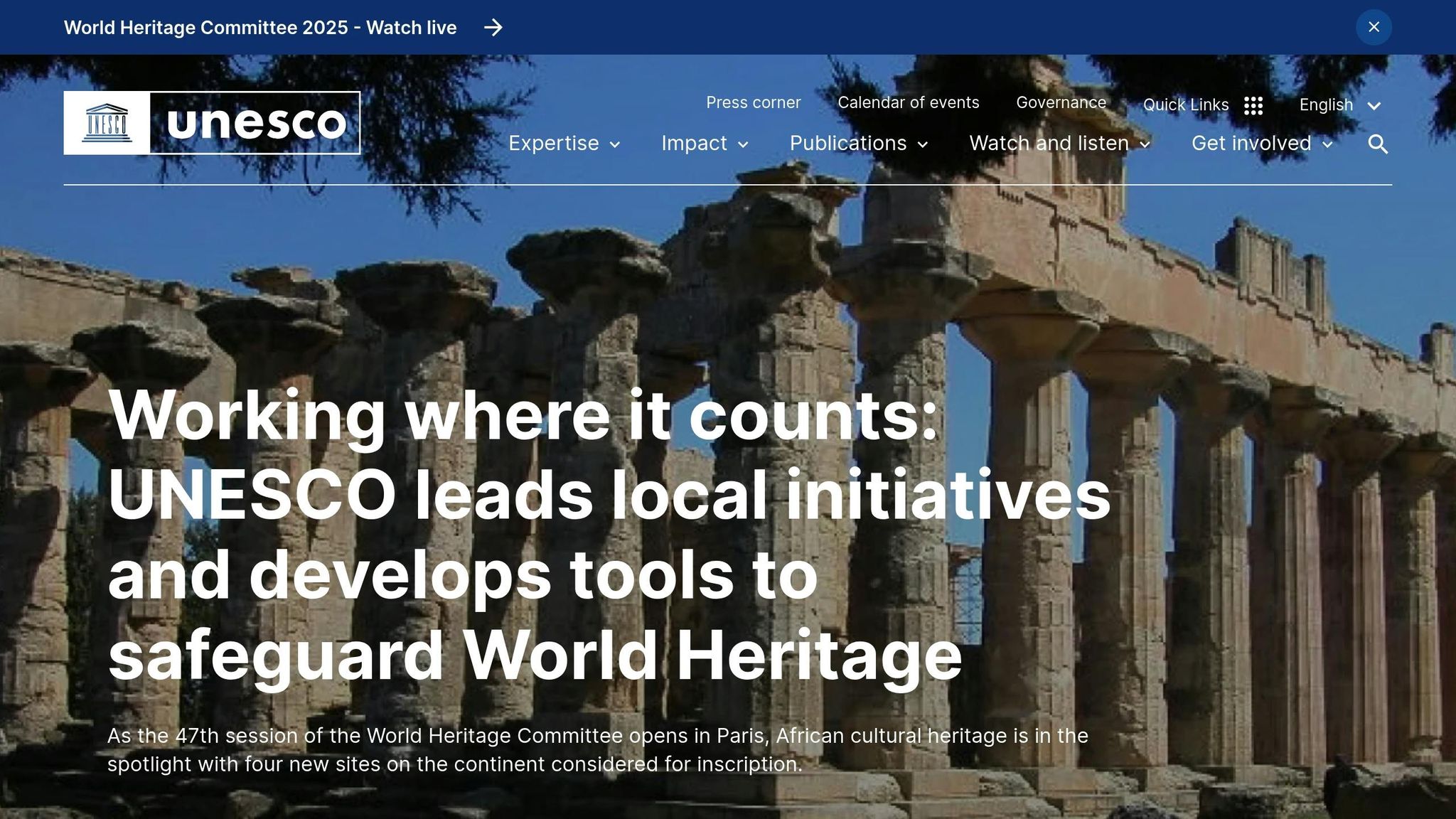This screenshot has height=819, width=1456.
Task: Open the Get involved menu
Action: (1251, 144)
